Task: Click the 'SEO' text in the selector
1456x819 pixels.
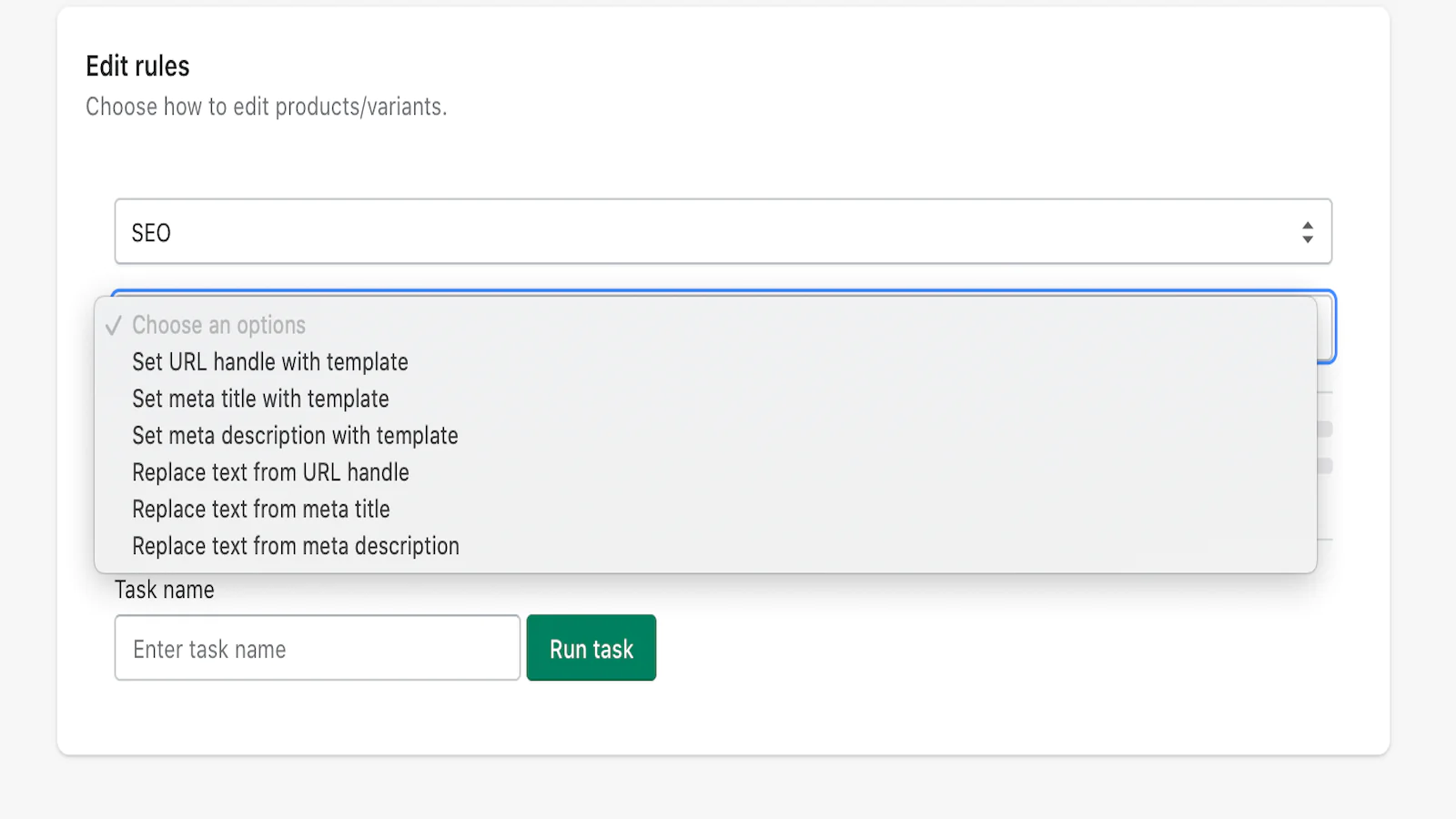Action: pos(151,233)
